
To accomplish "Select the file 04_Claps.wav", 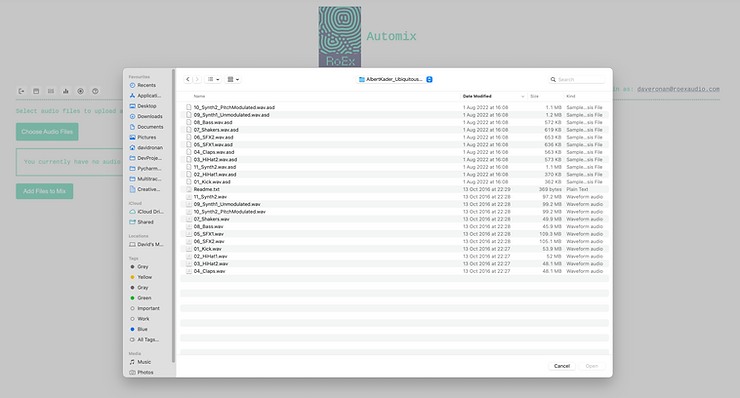I will click(x=394, y=271).
